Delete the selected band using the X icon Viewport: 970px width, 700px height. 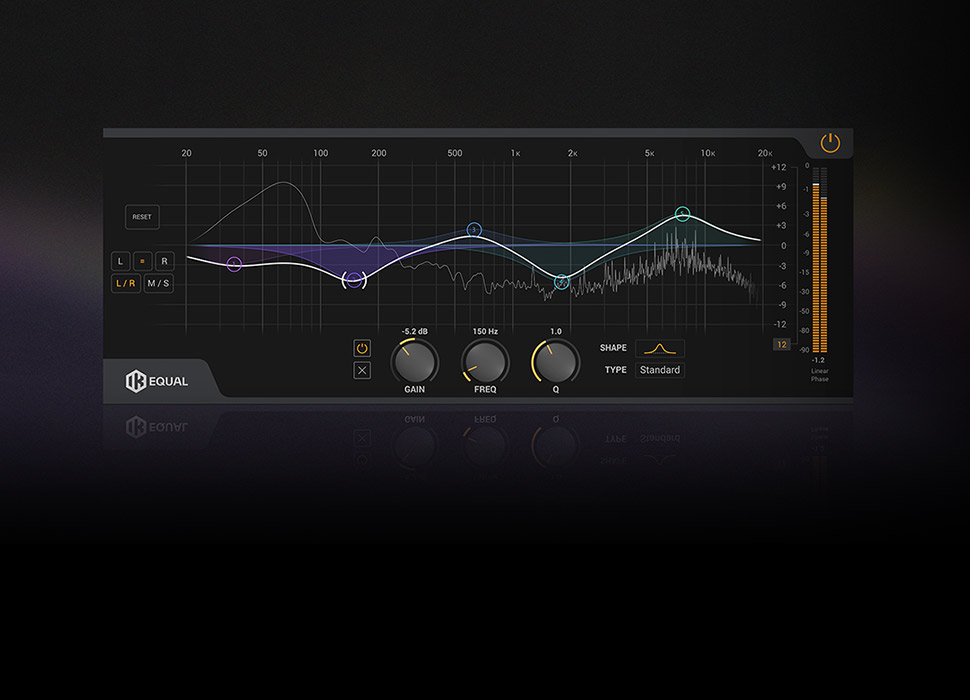[x=362, y=371]
